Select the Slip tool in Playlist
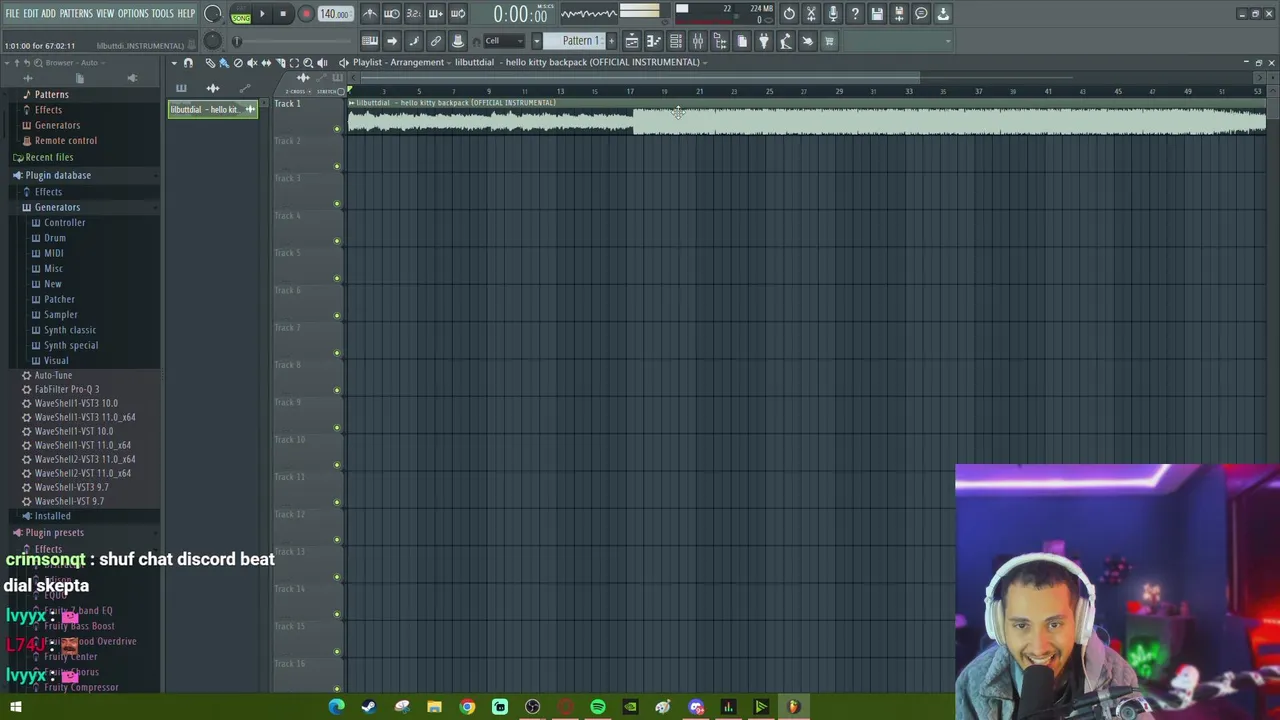Screen dimensions: 1280x720 click(x=266, y=63)
